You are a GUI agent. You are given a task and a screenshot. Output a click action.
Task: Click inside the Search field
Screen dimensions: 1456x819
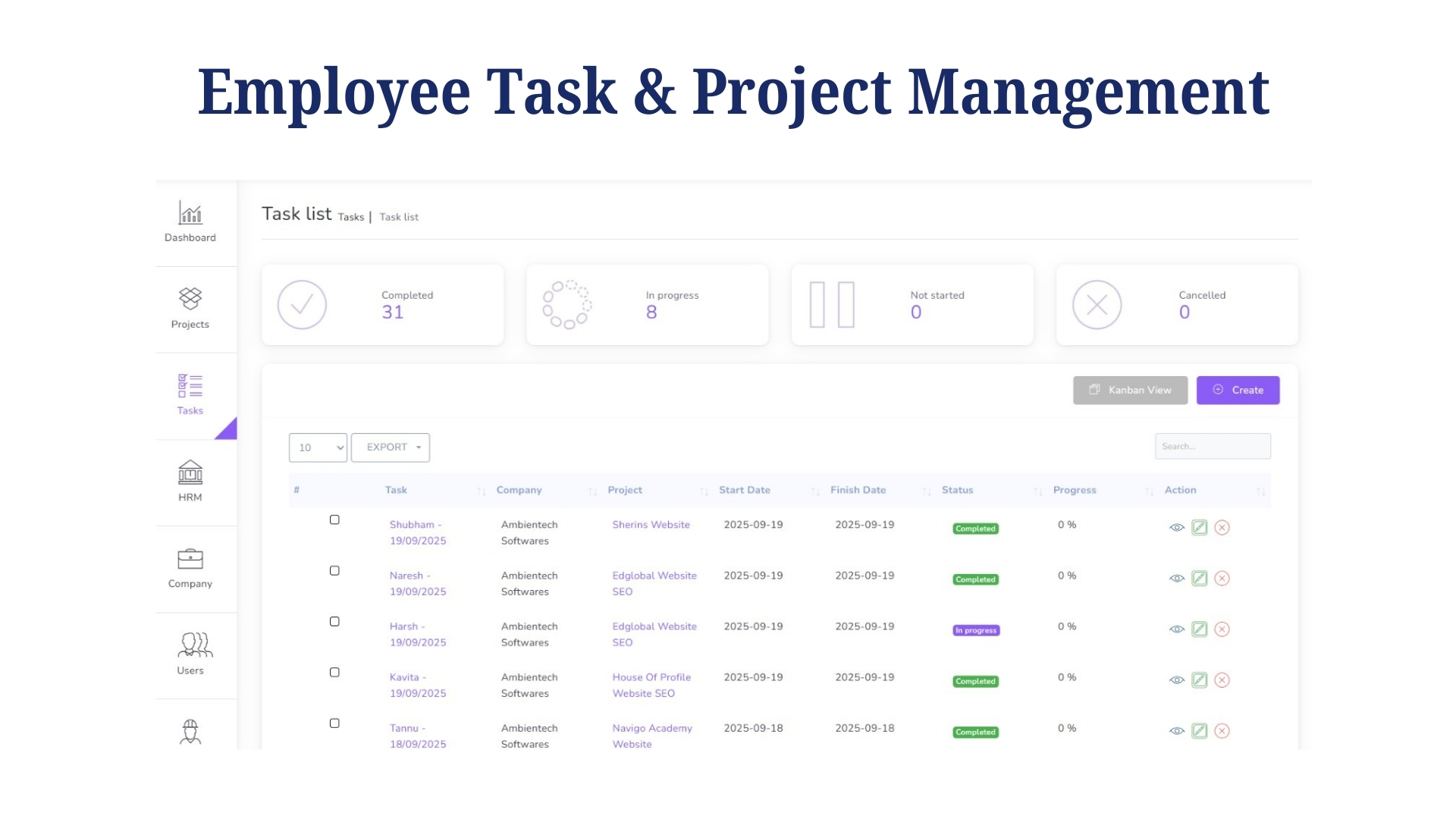pyautogui.click(x=1212, y=446)
